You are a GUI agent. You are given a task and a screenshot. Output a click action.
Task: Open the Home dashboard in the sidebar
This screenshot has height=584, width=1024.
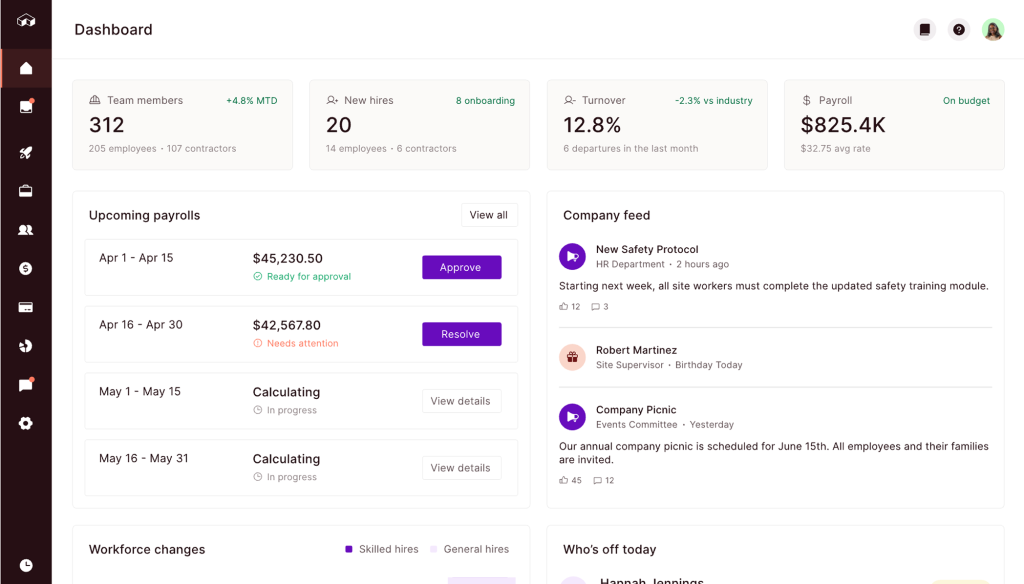(x=26, y=69)
